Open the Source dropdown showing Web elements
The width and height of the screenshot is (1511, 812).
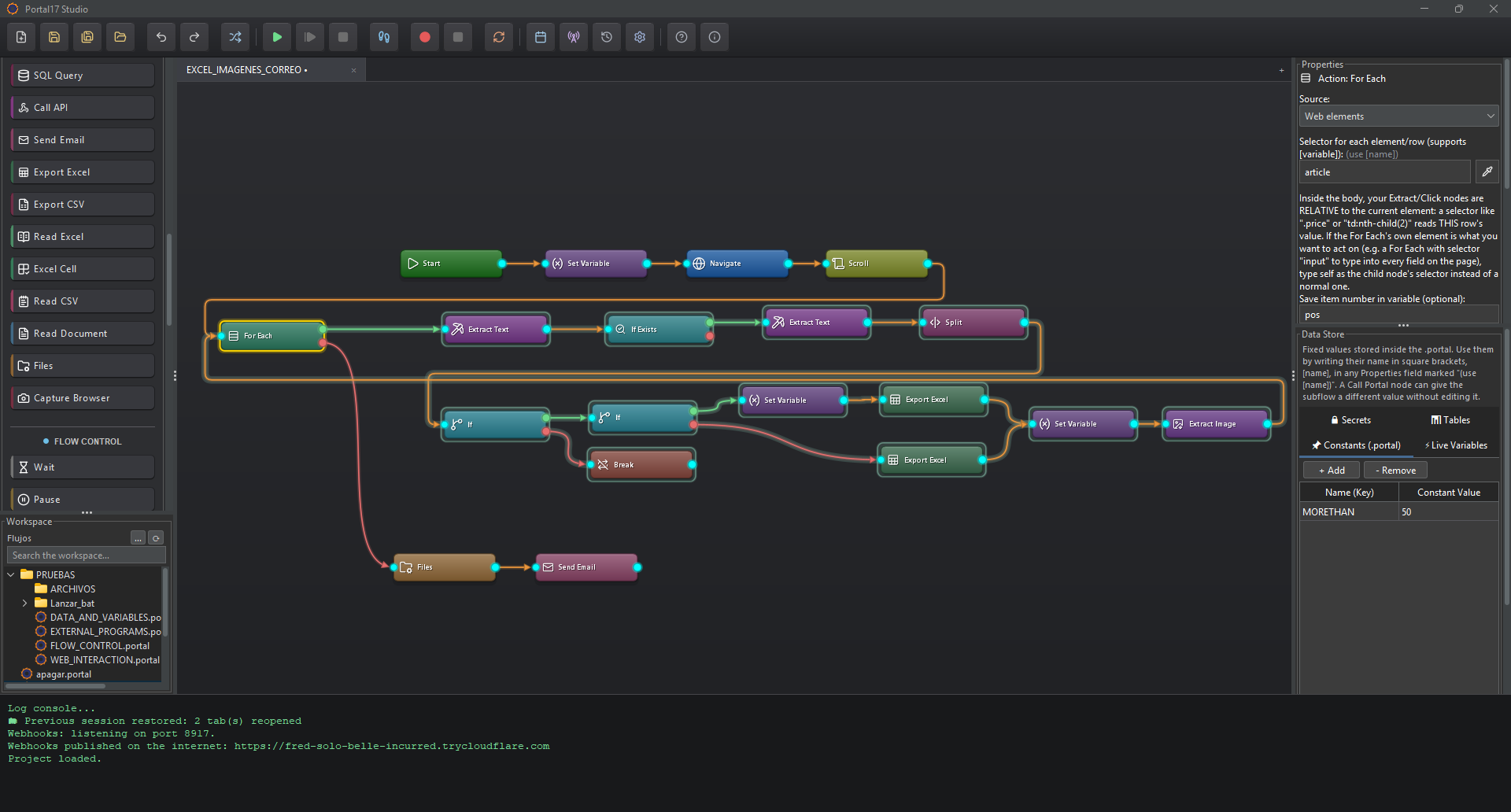click(x=1398, y=116)
